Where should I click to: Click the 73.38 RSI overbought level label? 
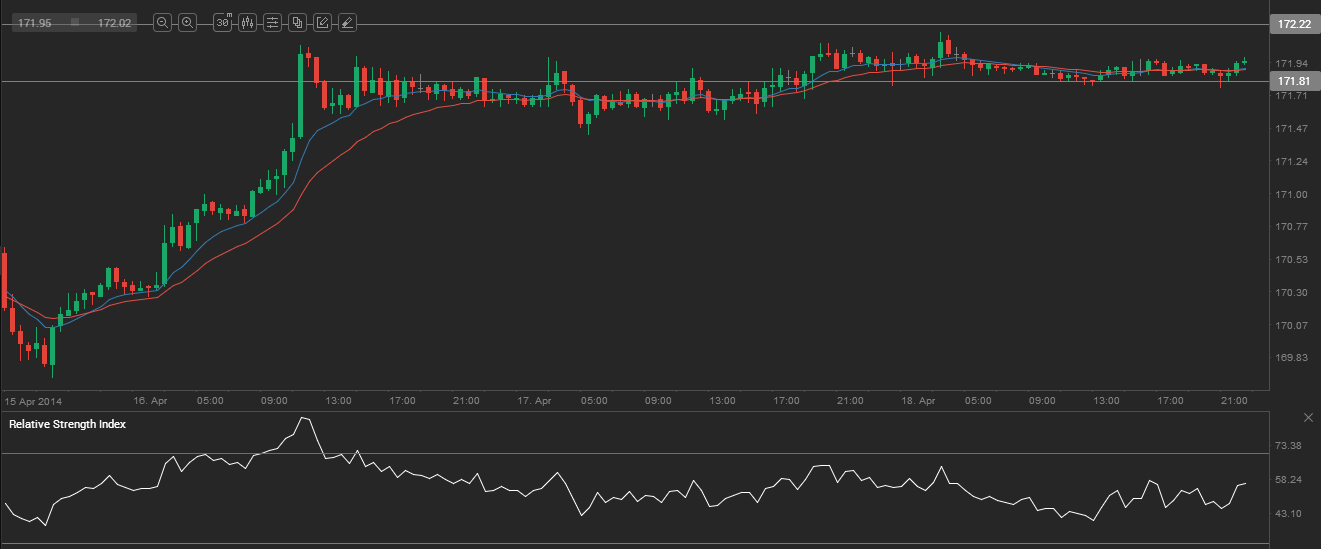(x=1288, y=446)
